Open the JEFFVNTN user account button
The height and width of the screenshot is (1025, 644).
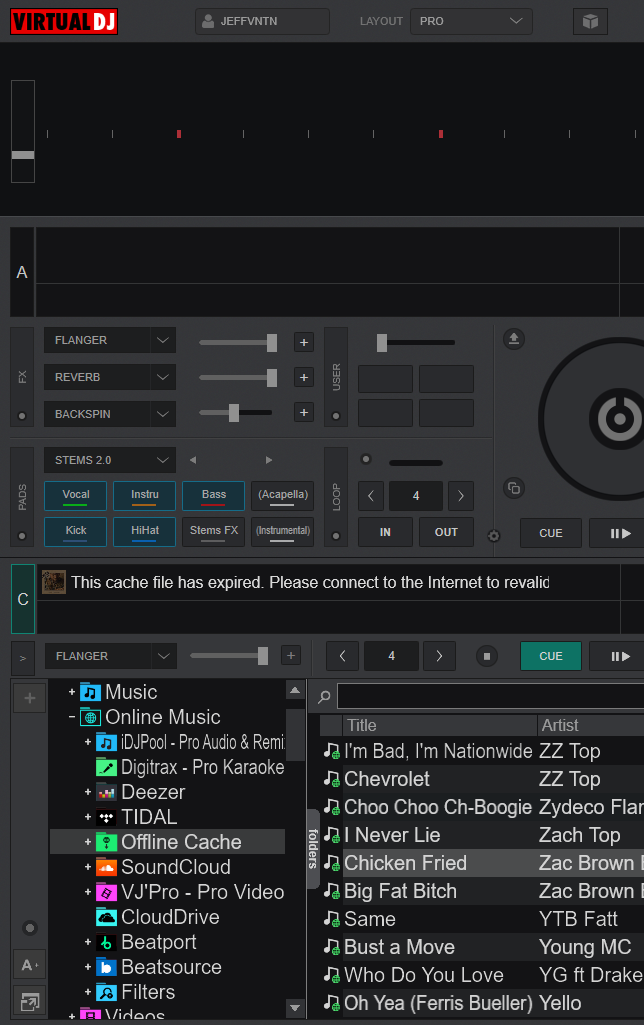click(262, 22)
